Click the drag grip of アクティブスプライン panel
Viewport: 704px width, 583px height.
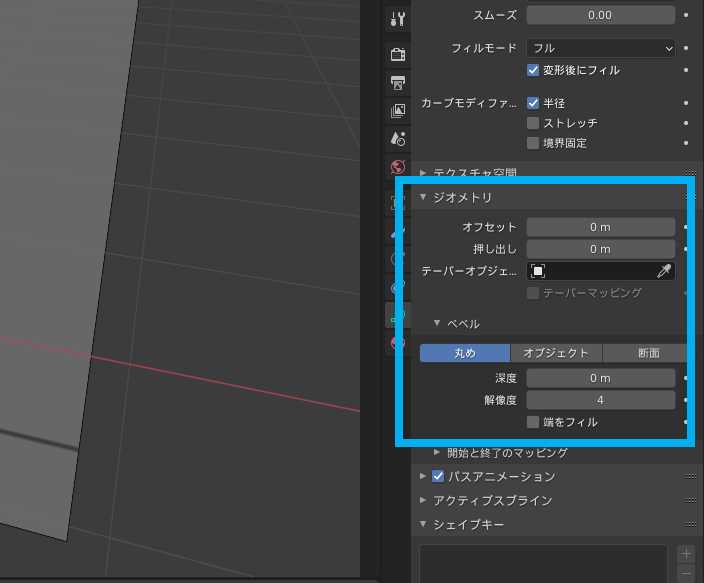[691, 500]
